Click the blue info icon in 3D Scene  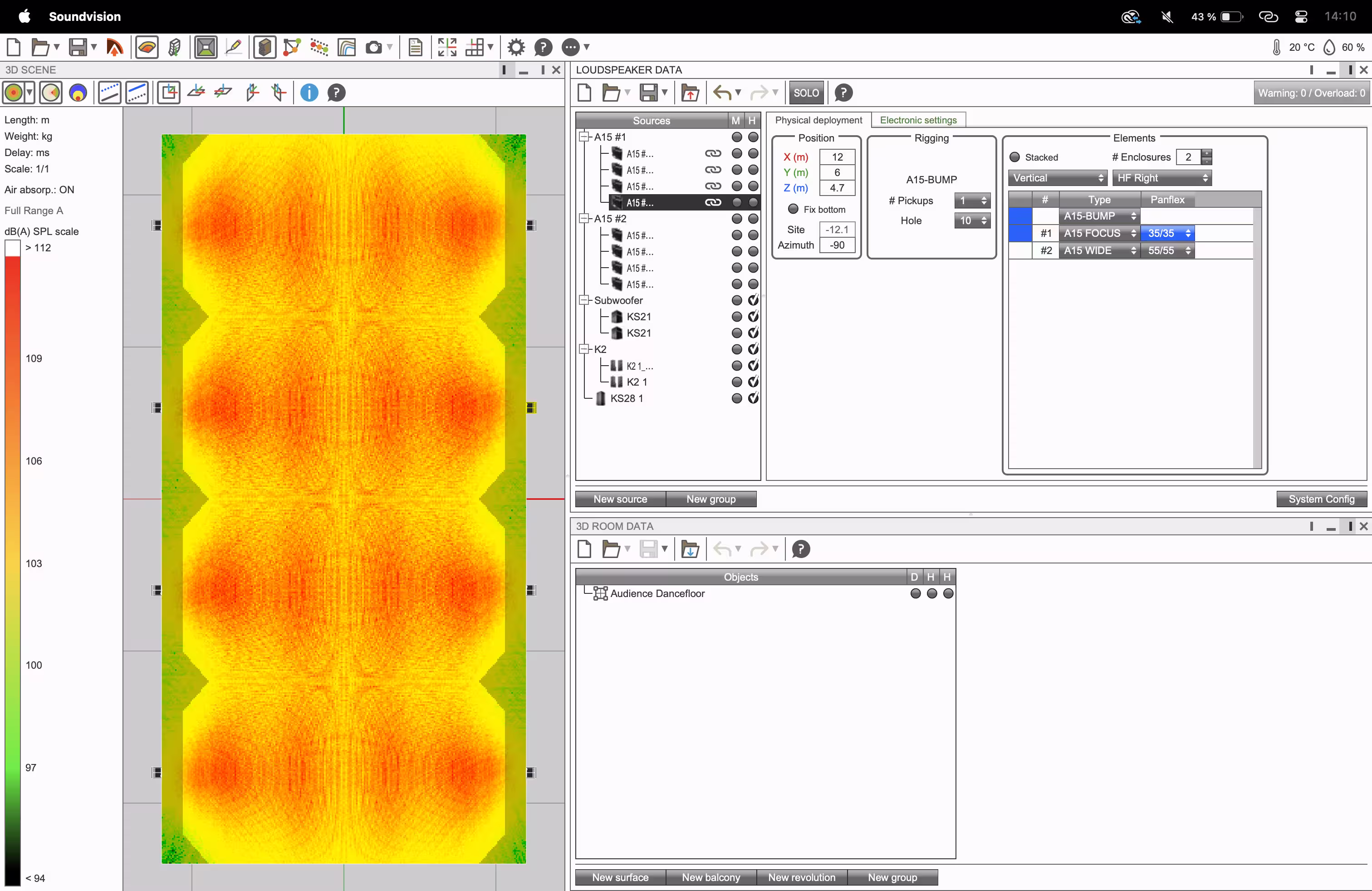[x=309, y=93]
